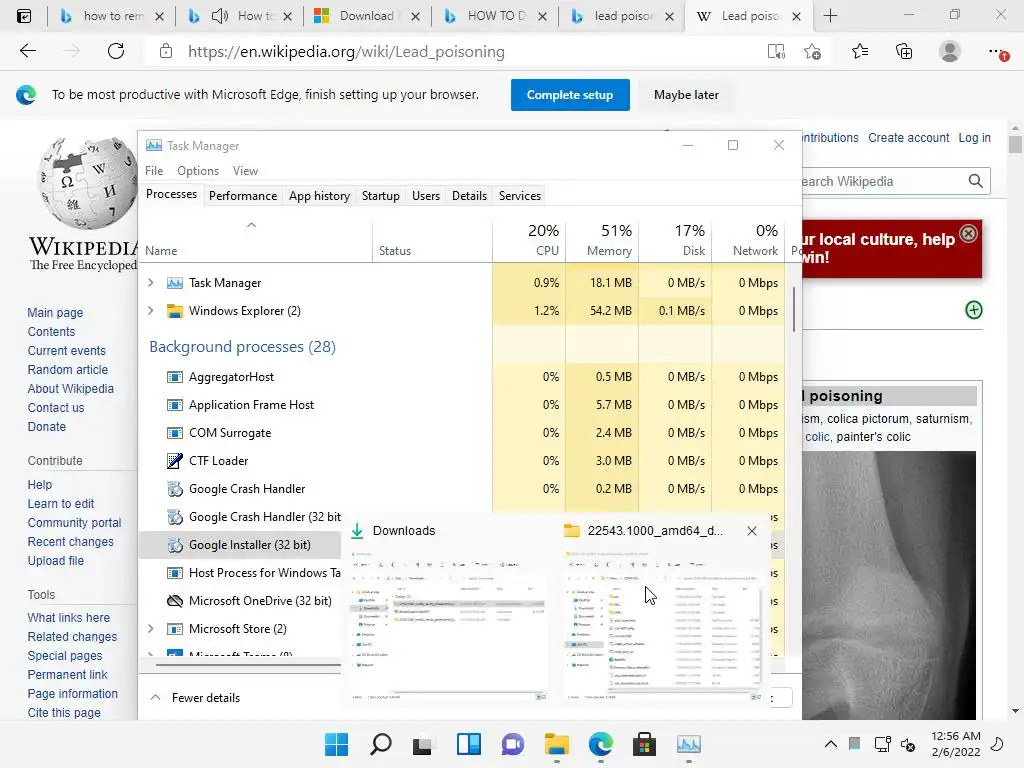
Task: Dismiss the red Wikipedia banner
Action: tap(968, 233)
